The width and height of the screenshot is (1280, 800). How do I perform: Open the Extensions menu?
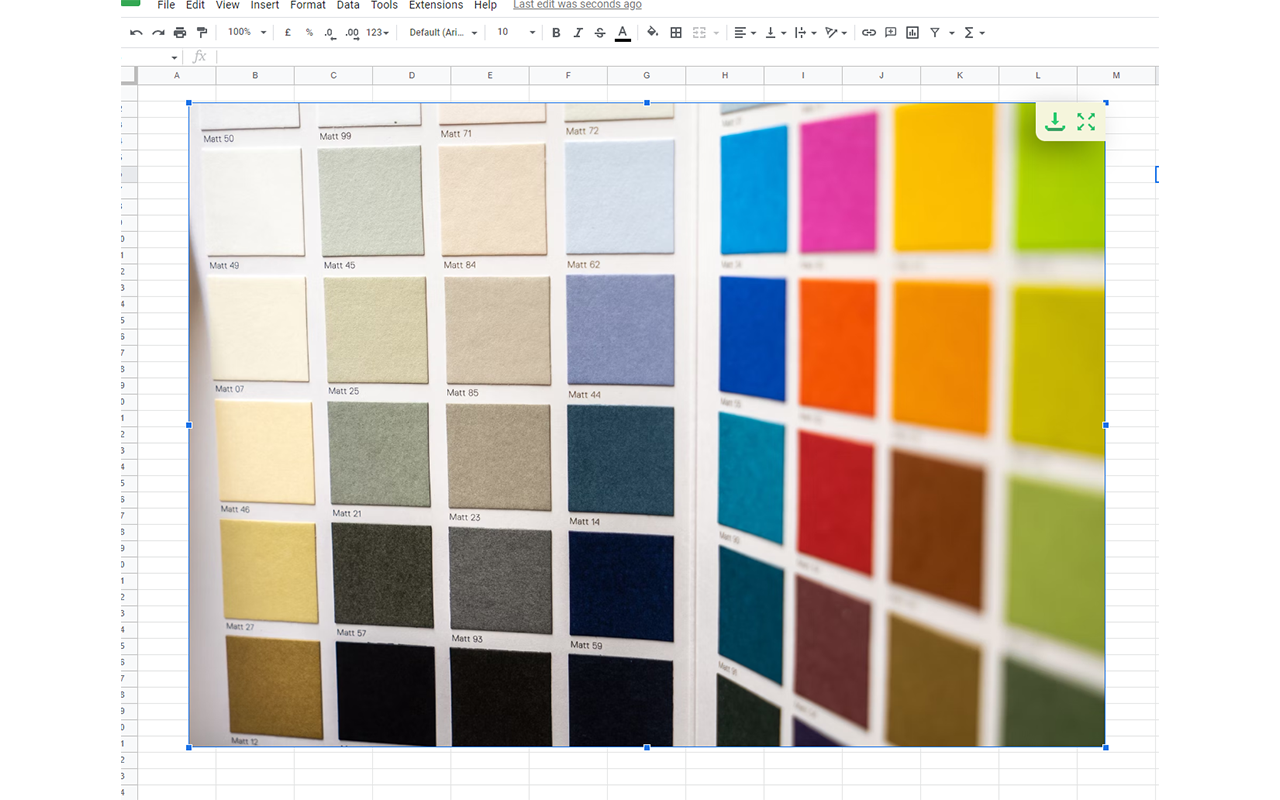point(436,5)
